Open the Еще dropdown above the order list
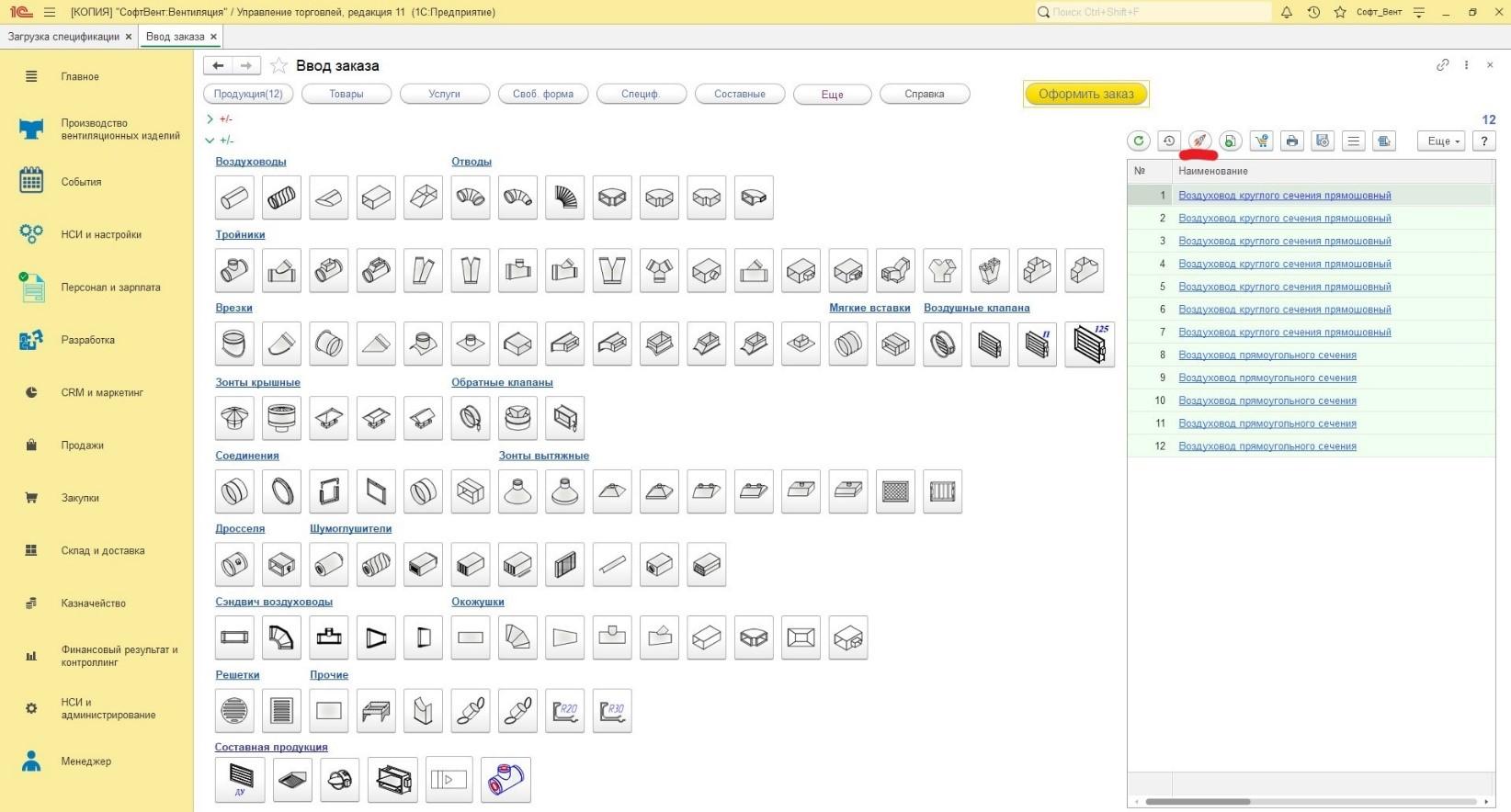Screen dimensions: 1511x812 pyautogui.click(x=1439, y=141)
